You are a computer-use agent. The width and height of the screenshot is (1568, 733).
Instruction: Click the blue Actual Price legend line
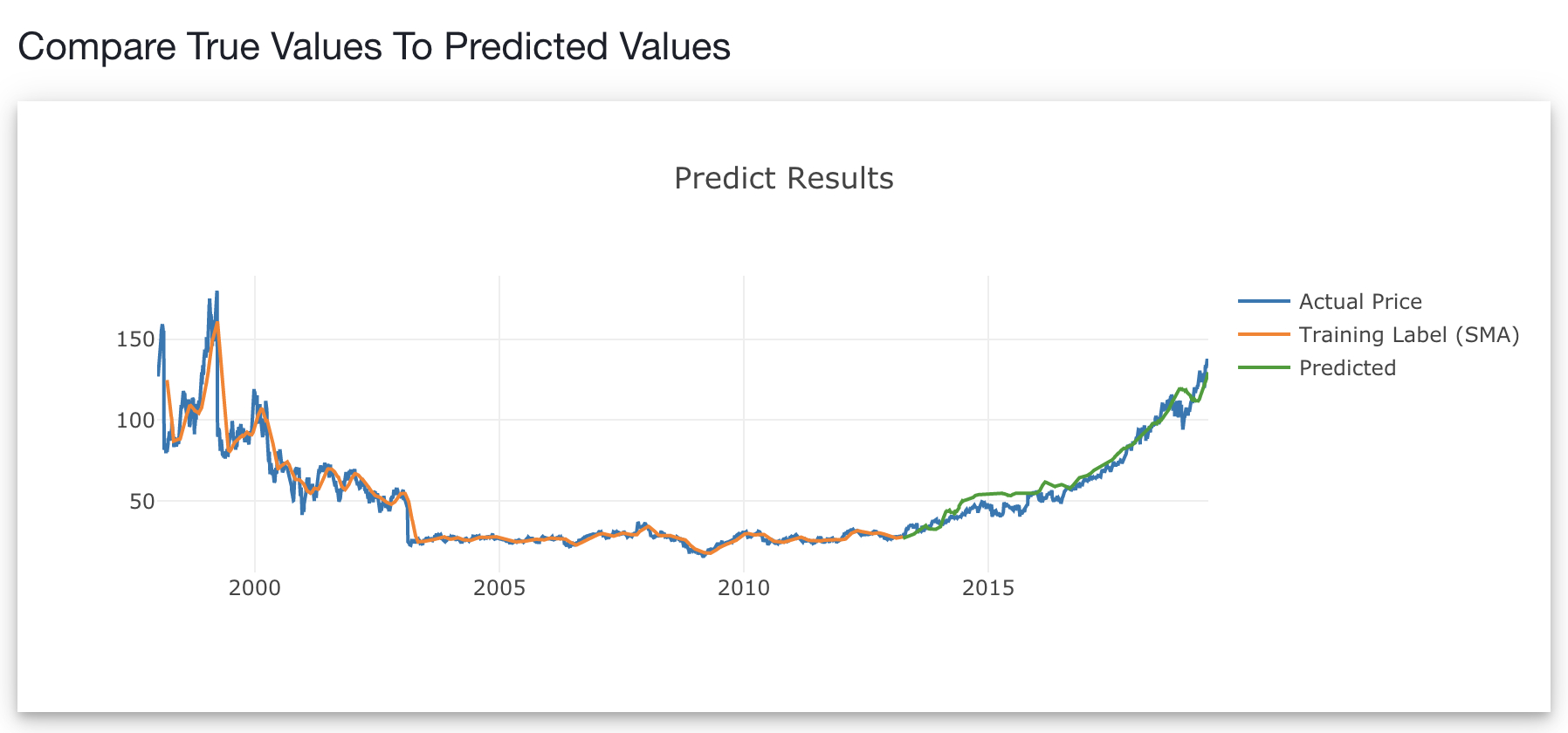tap(1263, 302)
